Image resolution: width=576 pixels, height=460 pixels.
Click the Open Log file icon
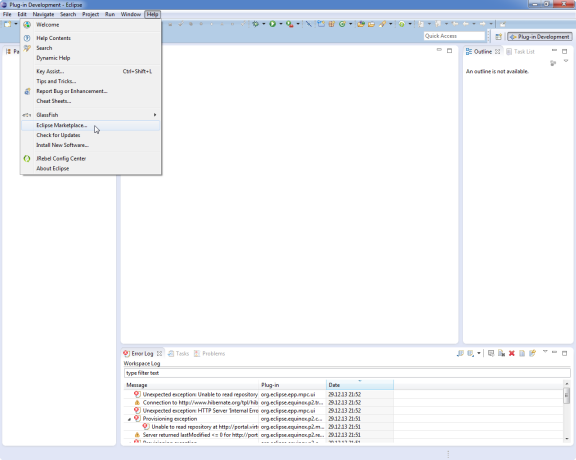click(522, 353)
